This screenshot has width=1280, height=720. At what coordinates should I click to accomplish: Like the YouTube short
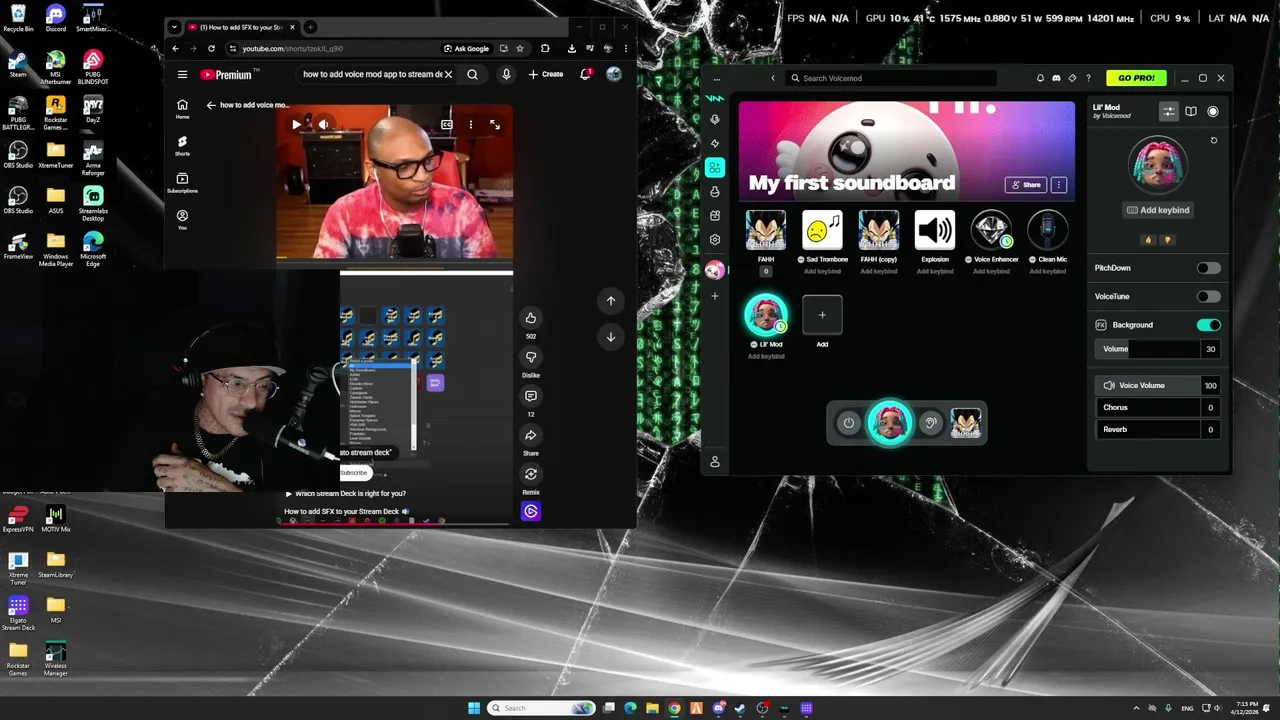coord(531,318)
